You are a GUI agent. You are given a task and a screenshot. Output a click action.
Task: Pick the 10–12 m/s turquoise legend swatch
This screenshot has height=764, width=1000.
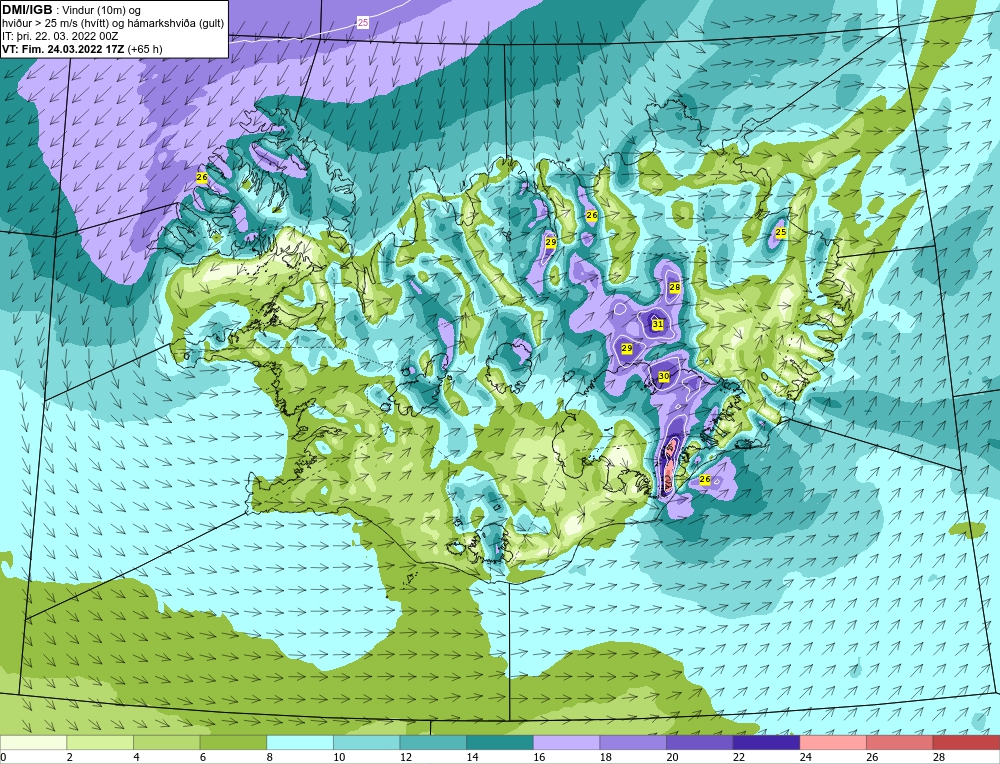366,742
